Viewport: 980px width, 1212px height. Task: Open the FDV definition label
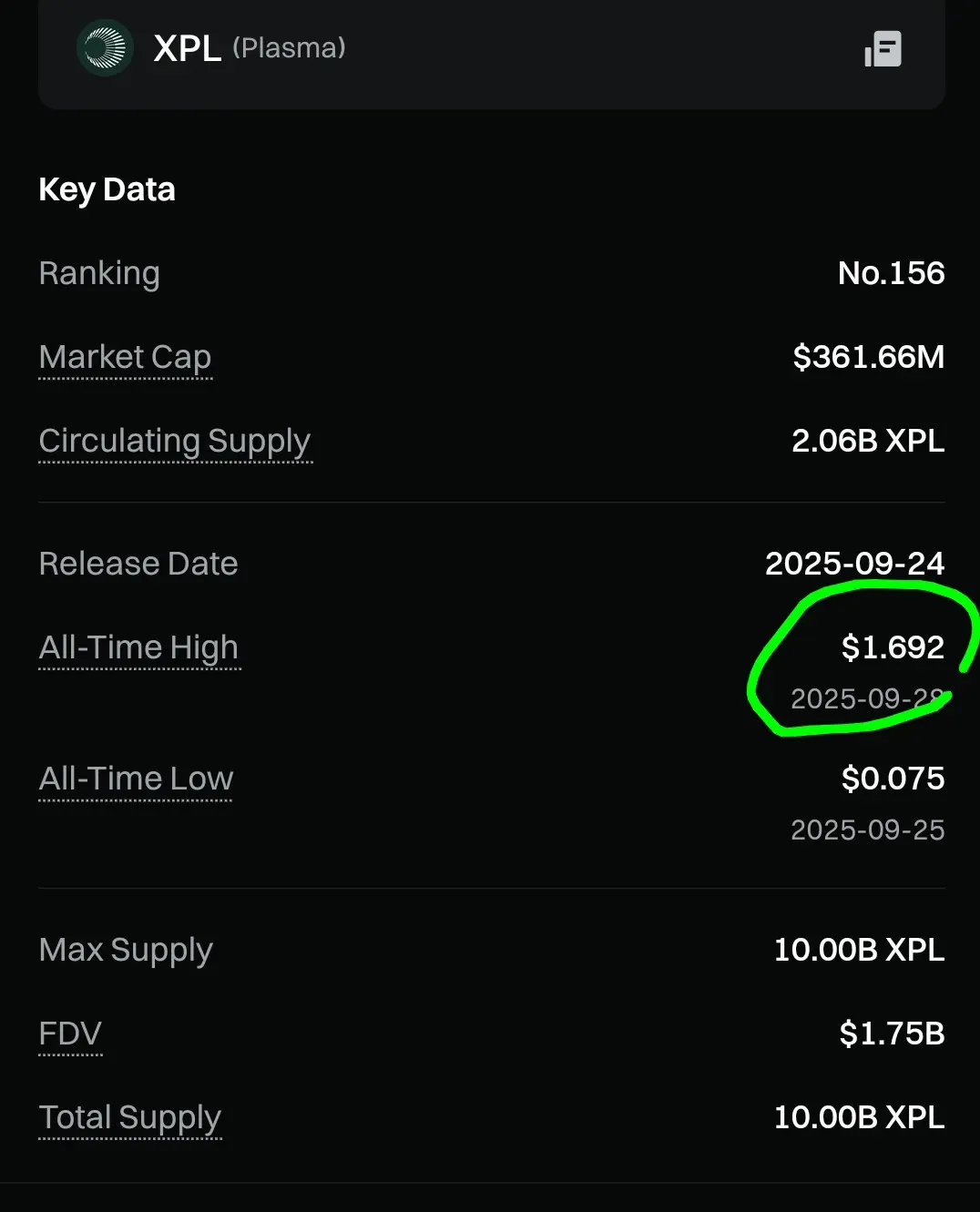70,1034
